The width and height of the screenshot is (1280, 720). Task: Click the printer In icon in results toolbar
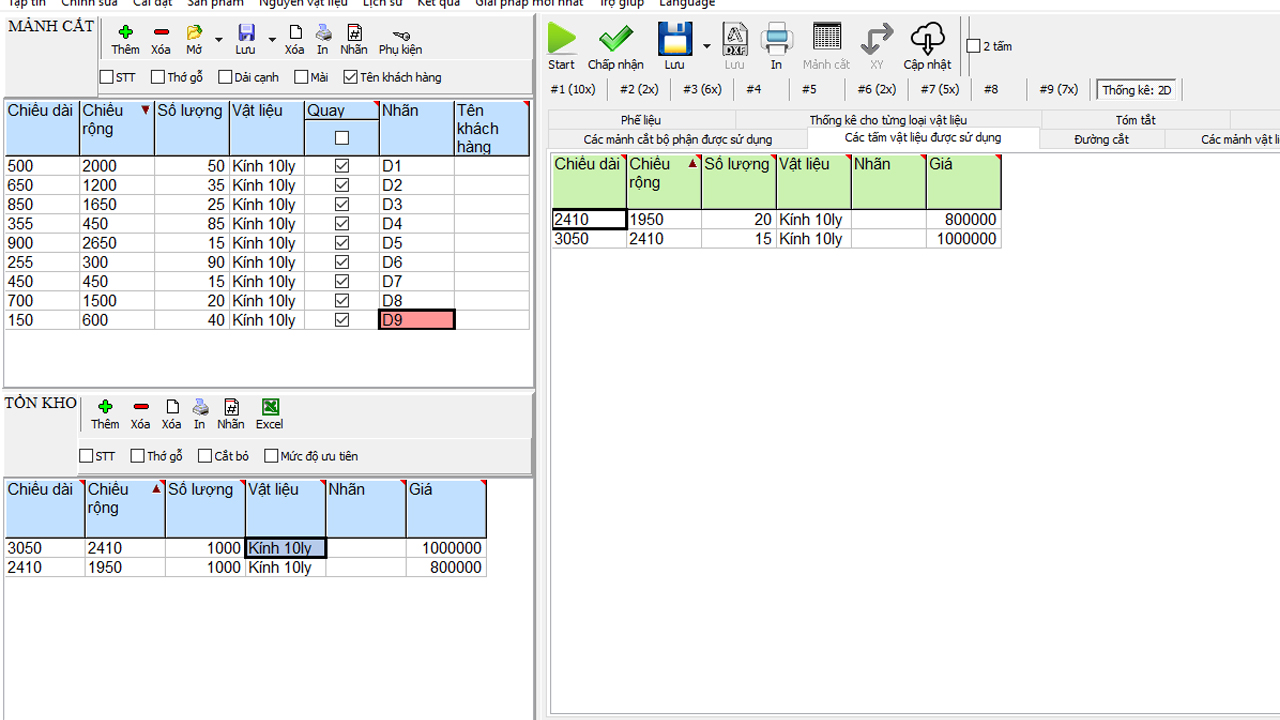pyautogui.click(x=776, y=40)
